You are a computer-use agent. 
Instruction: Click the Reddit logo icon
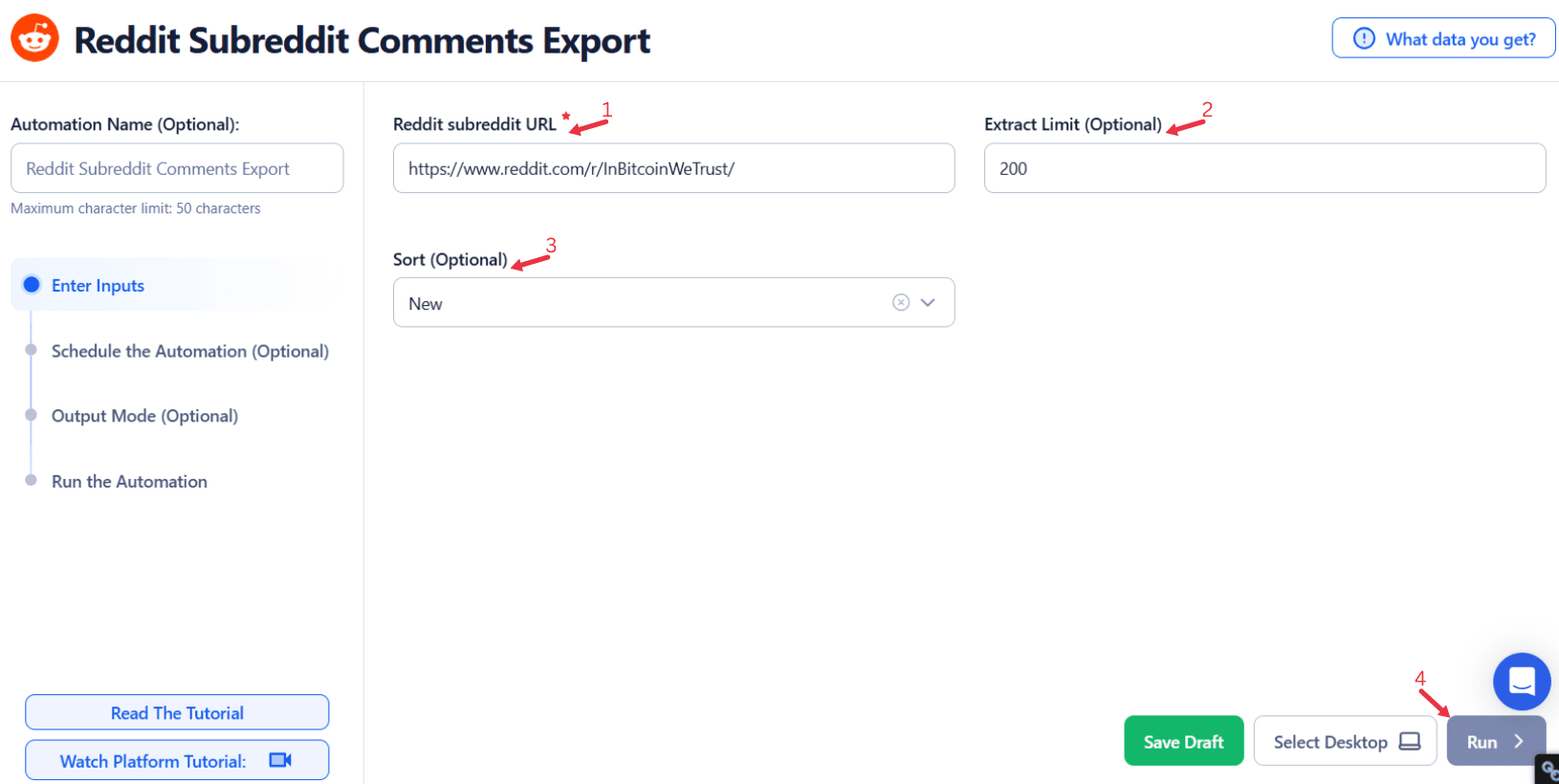34,38
